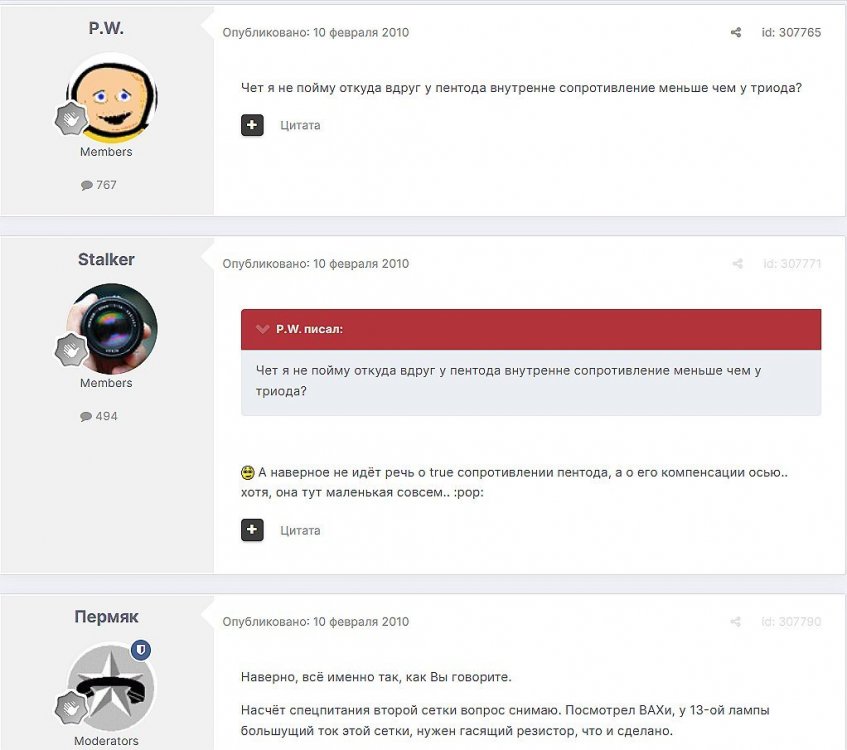Click rank badge on P.W.'s avatar
This screenshot has height=750, width=847.
[71, 119]
